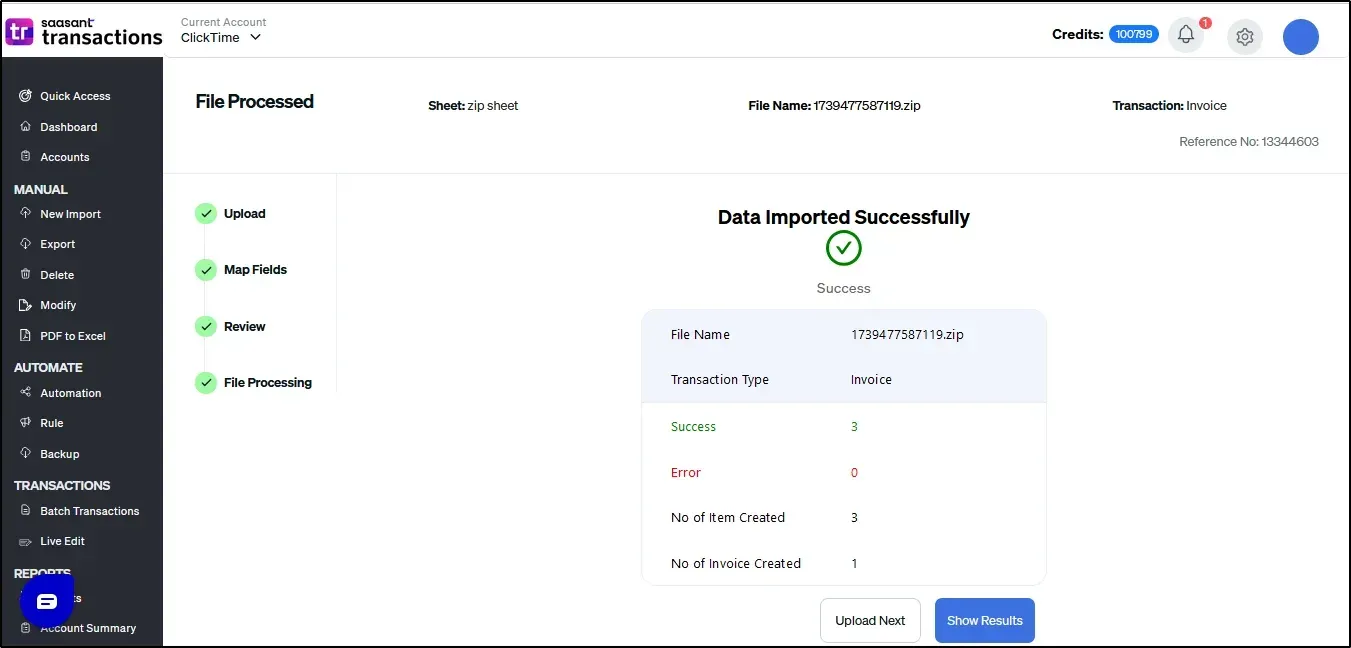Click Reference No: 13344603 text

click(x=1249, y=141)
